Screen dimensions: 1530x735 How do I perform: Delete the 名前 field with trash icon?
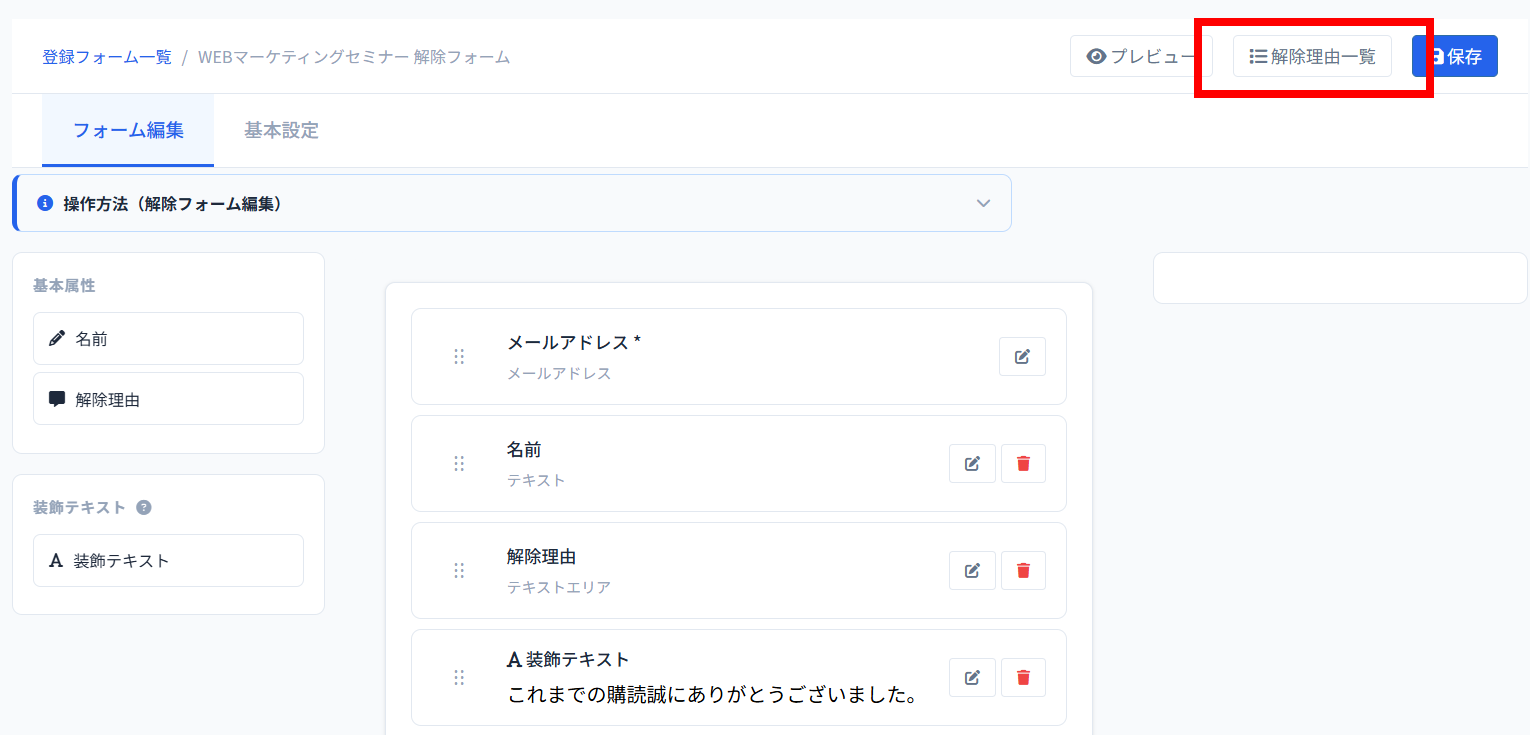[1023, 464]
